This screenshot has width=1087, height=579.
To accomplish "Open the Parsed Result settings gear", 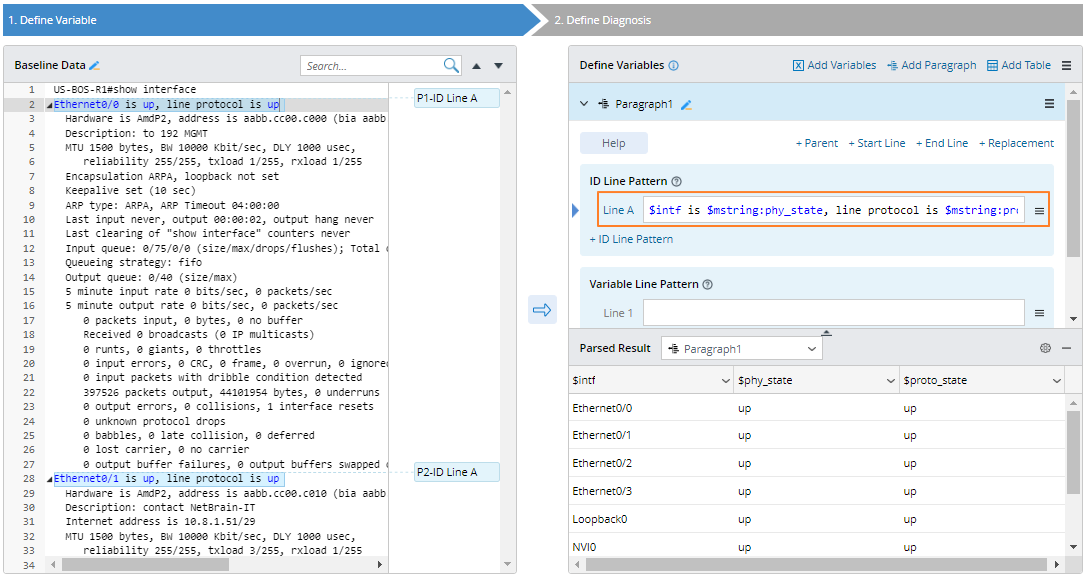I will (x=1045, y=348).
